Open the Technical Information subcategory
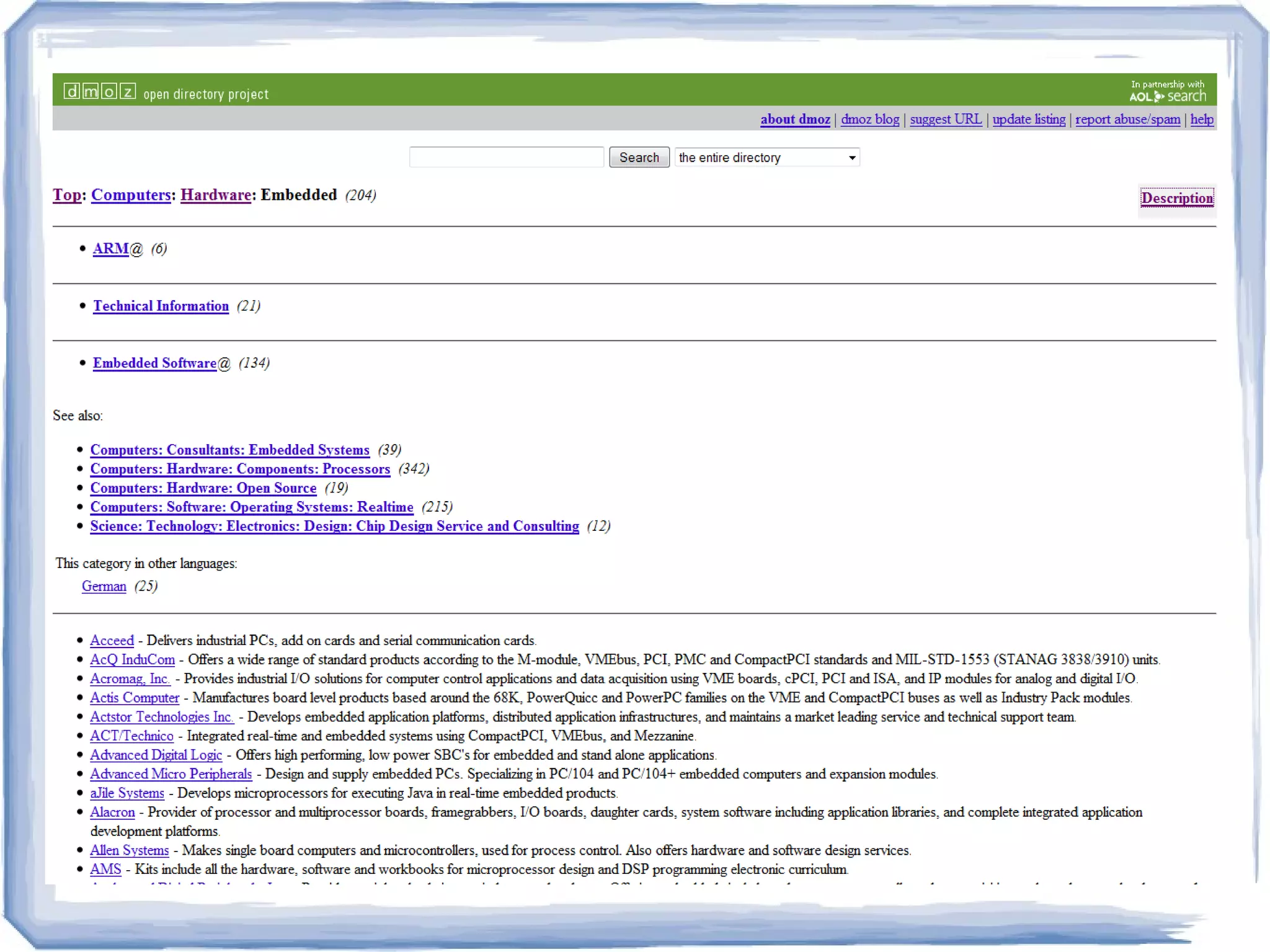The width and height of the screenshot is (1270, 952). pos(161,306)
